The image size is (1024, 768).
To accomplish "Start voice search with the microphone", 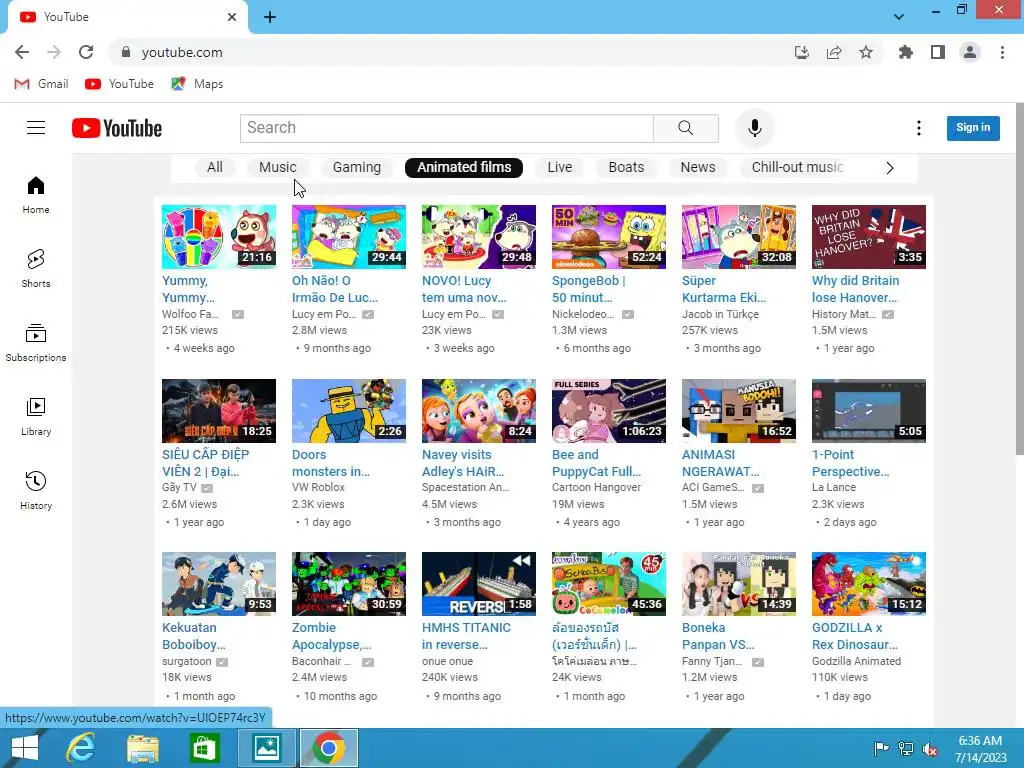I will coord(754,128).
